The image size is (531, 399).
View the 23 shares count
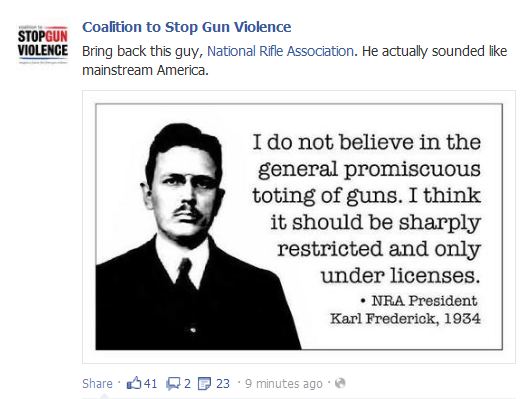tap(223, 383)
